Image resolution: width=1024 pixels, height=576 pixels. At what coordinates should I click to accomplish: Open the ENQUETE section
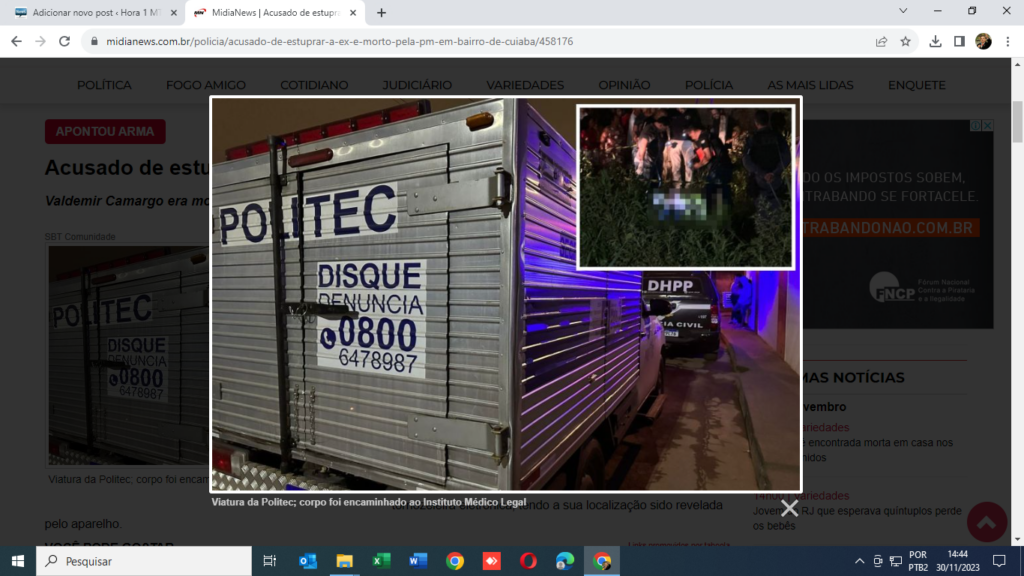(916, 85)
